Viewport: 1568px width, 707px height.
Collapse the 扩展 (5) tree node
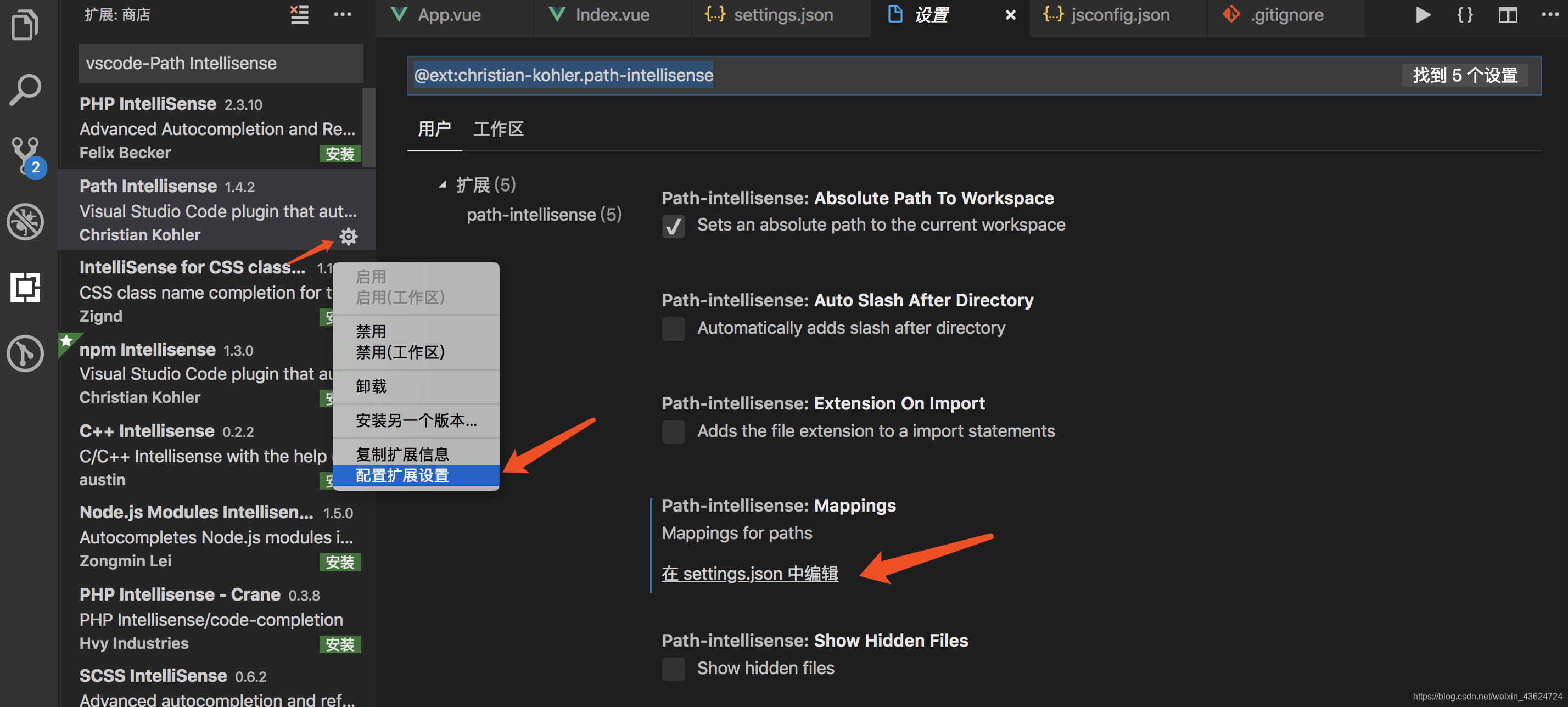tap(443, 184)
